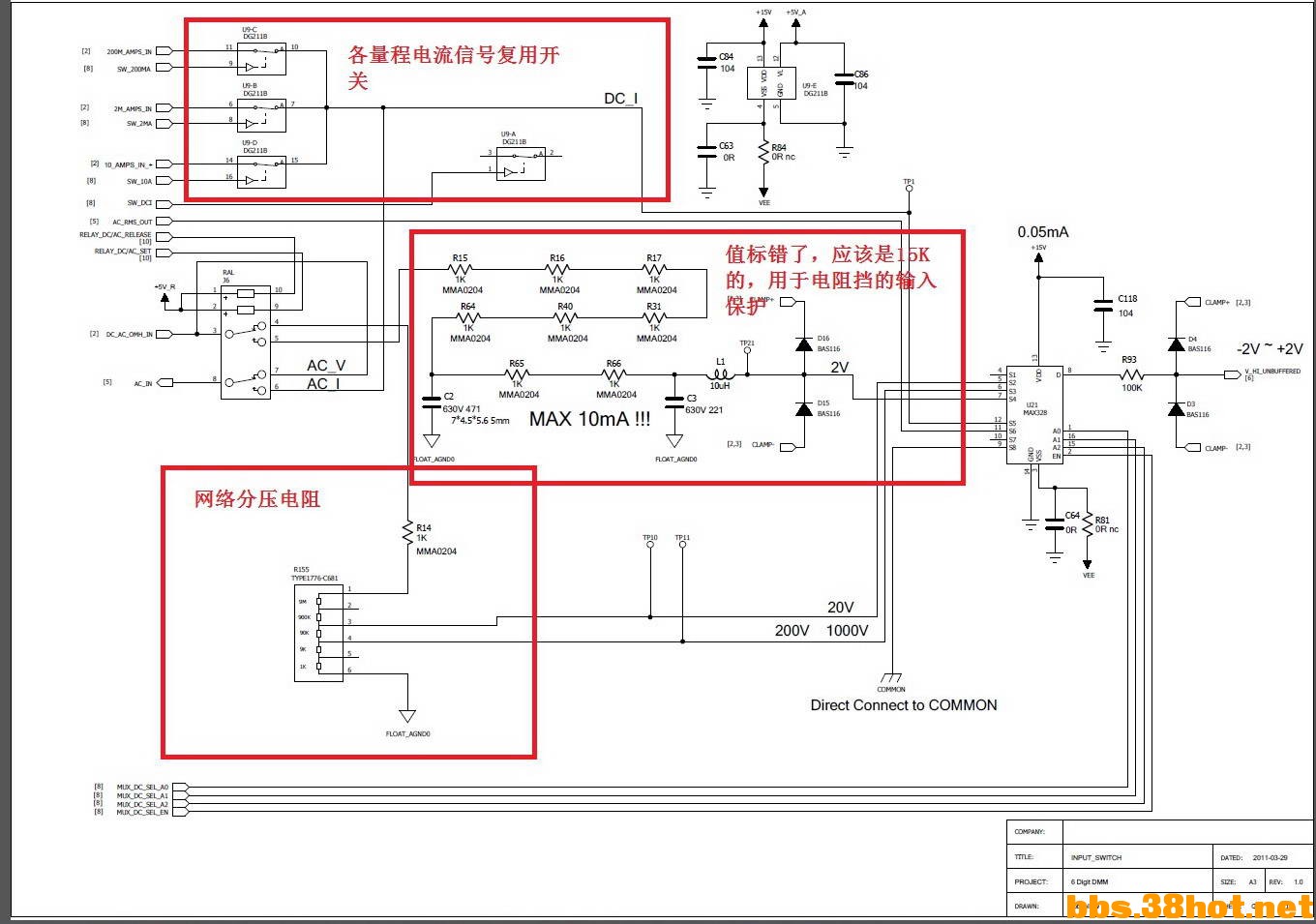1316x924 pixels.
Task: Click the TP11 test point circle
Action: click(x=682, y=545)
